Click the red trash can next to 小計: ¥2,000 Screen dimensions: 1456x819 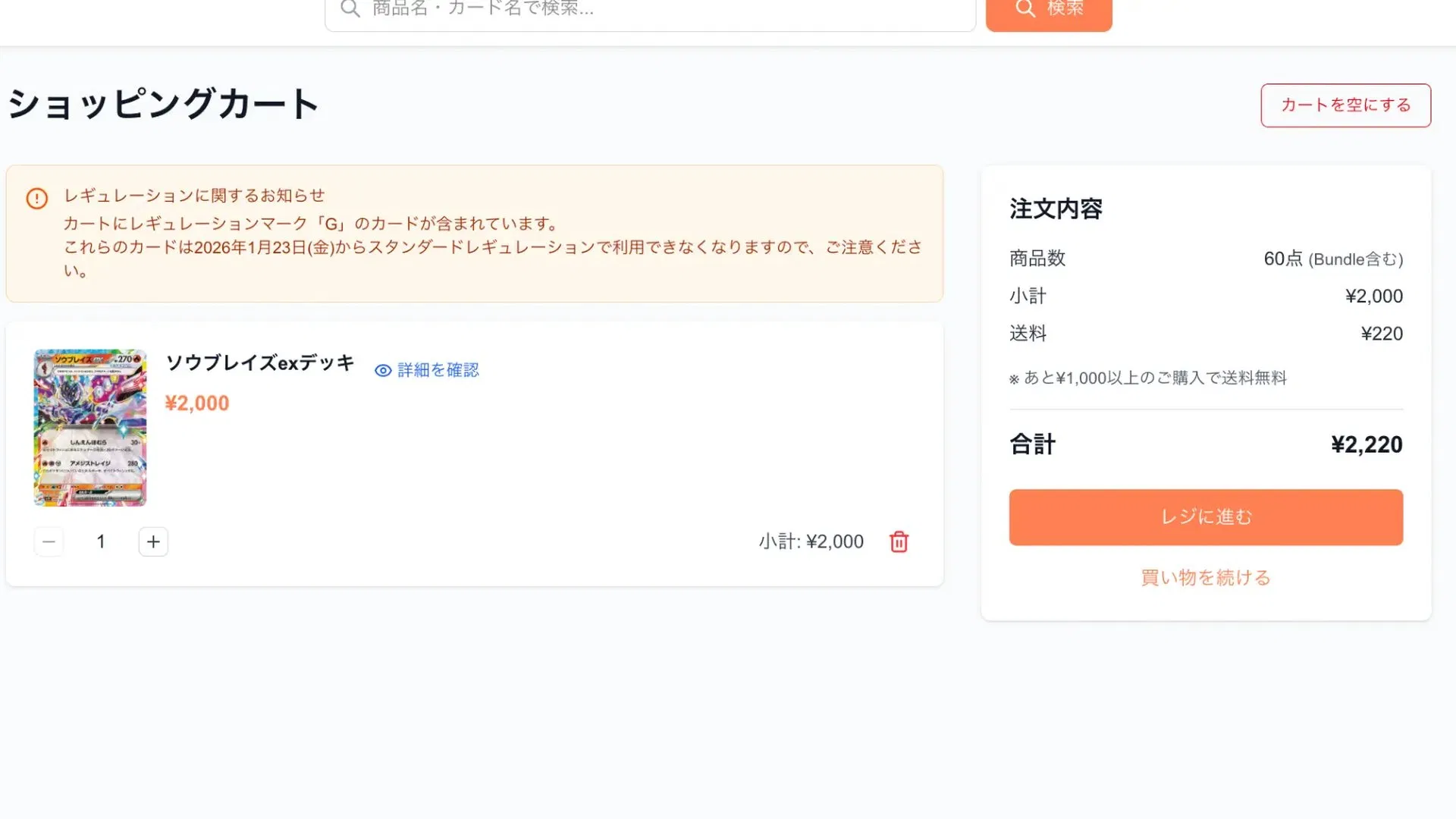click(899, 541)
